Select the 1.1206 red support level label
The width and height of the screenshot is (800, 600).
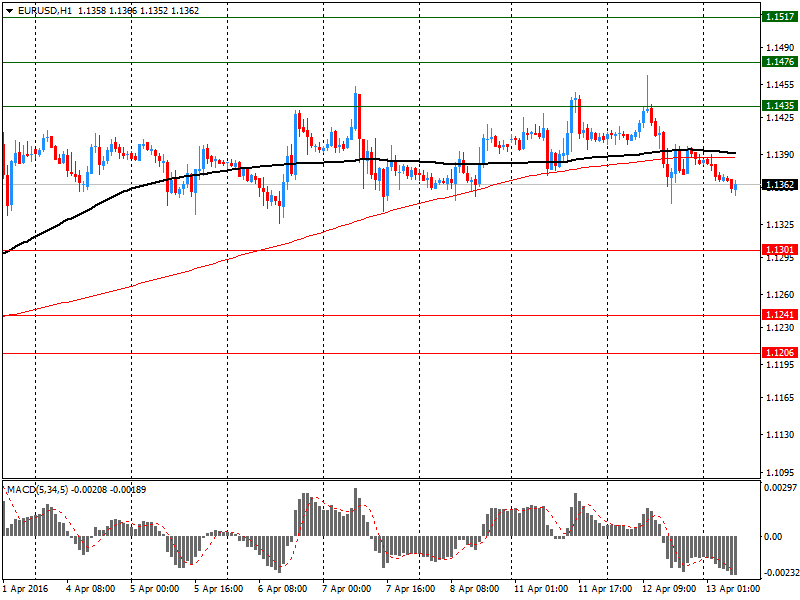pyautogui.click(x=780, y=353)
